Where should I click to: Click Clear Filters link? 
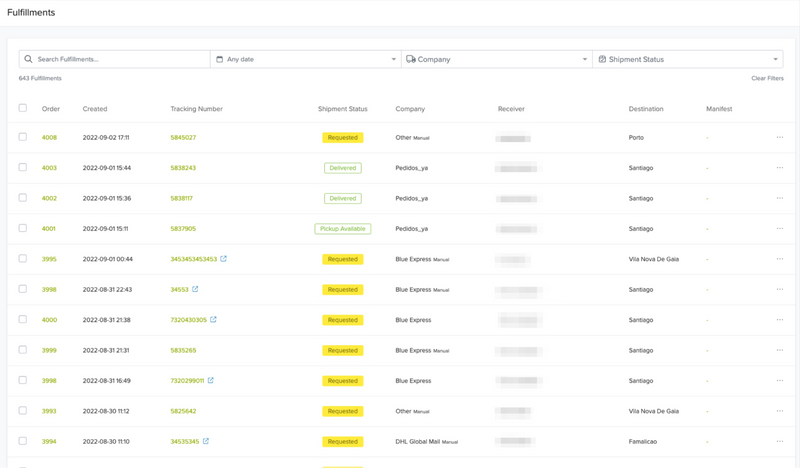click(x=767, y=78)
